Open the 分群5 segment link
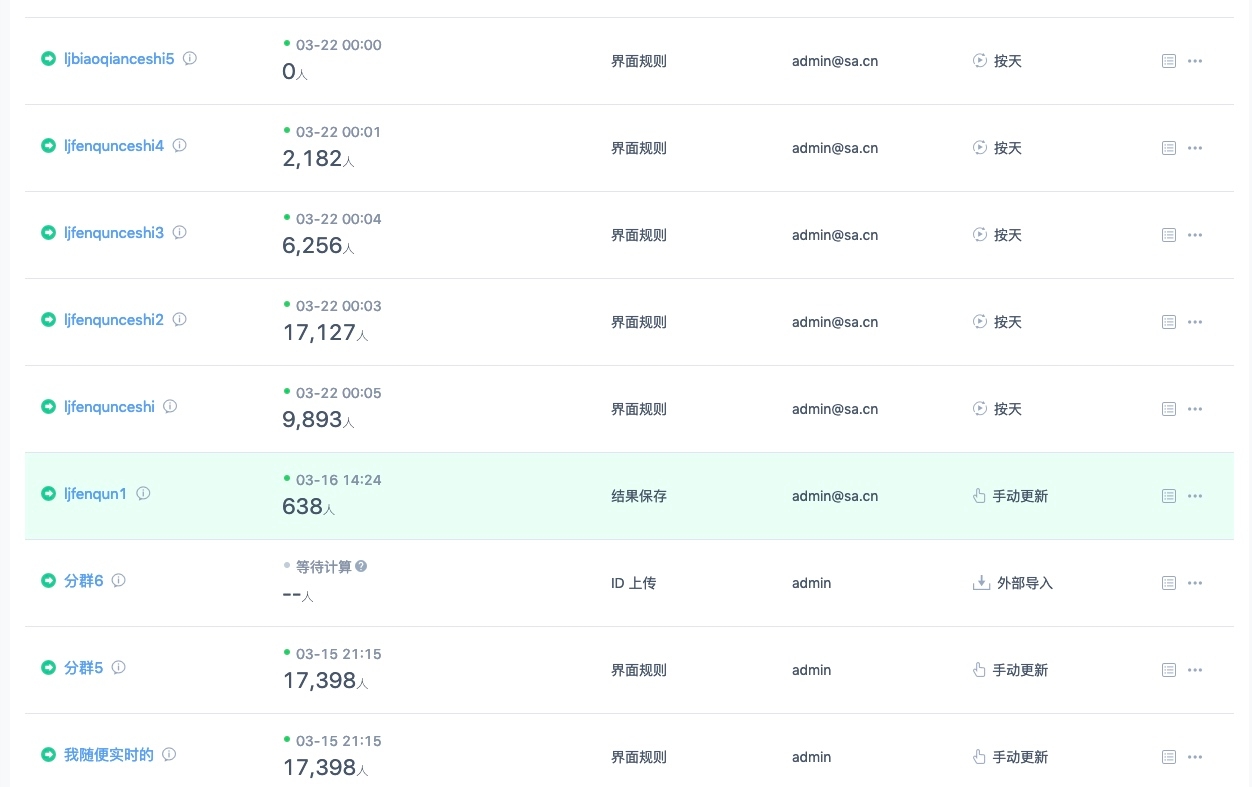The image size is (1252, 787). tap(83, 667)
